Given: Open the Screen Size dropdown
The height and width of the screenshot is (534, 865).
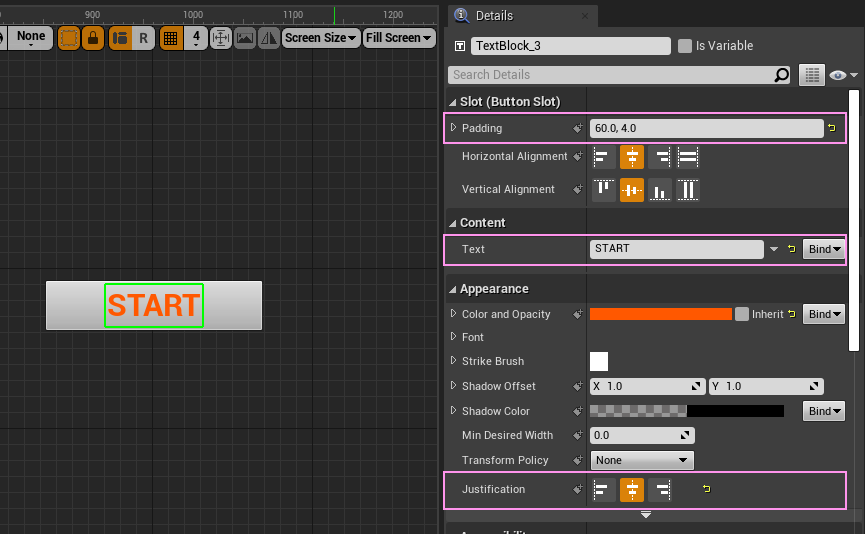Looking at the screenshot, I should click(321, 38).
